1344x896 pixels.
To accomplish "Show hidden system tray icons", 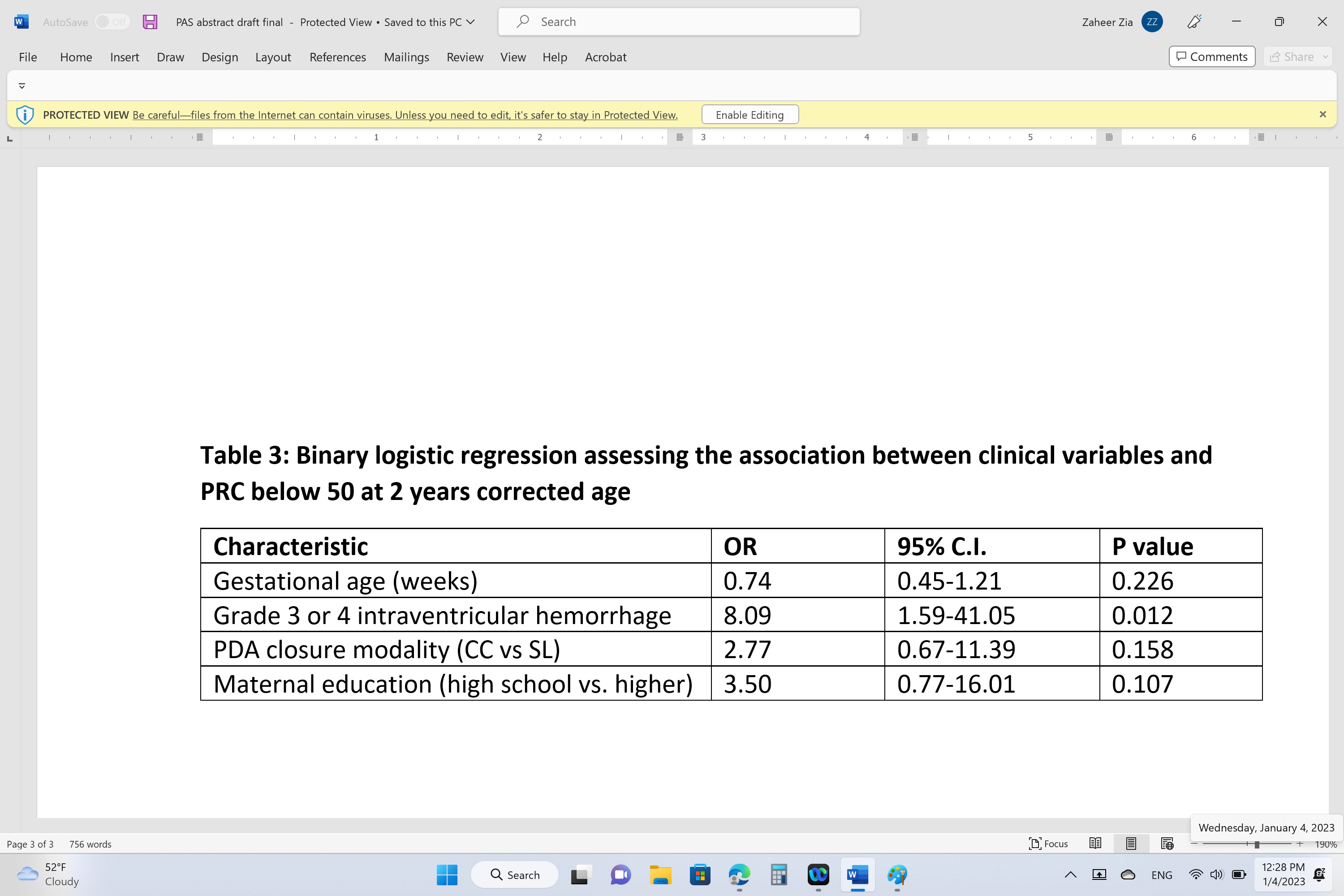I will [x=1070, y=875].
